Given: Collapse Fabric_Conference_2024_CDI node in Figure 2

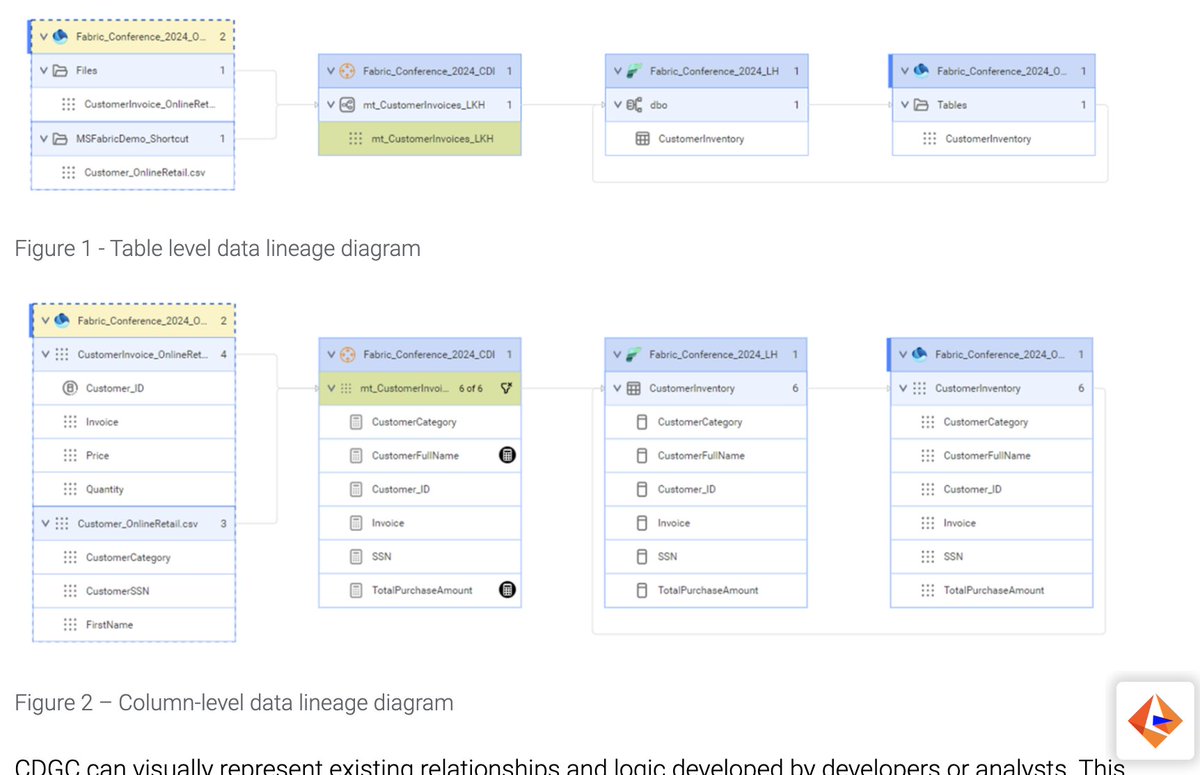Looking at the screenshot, I should [331, 354].
